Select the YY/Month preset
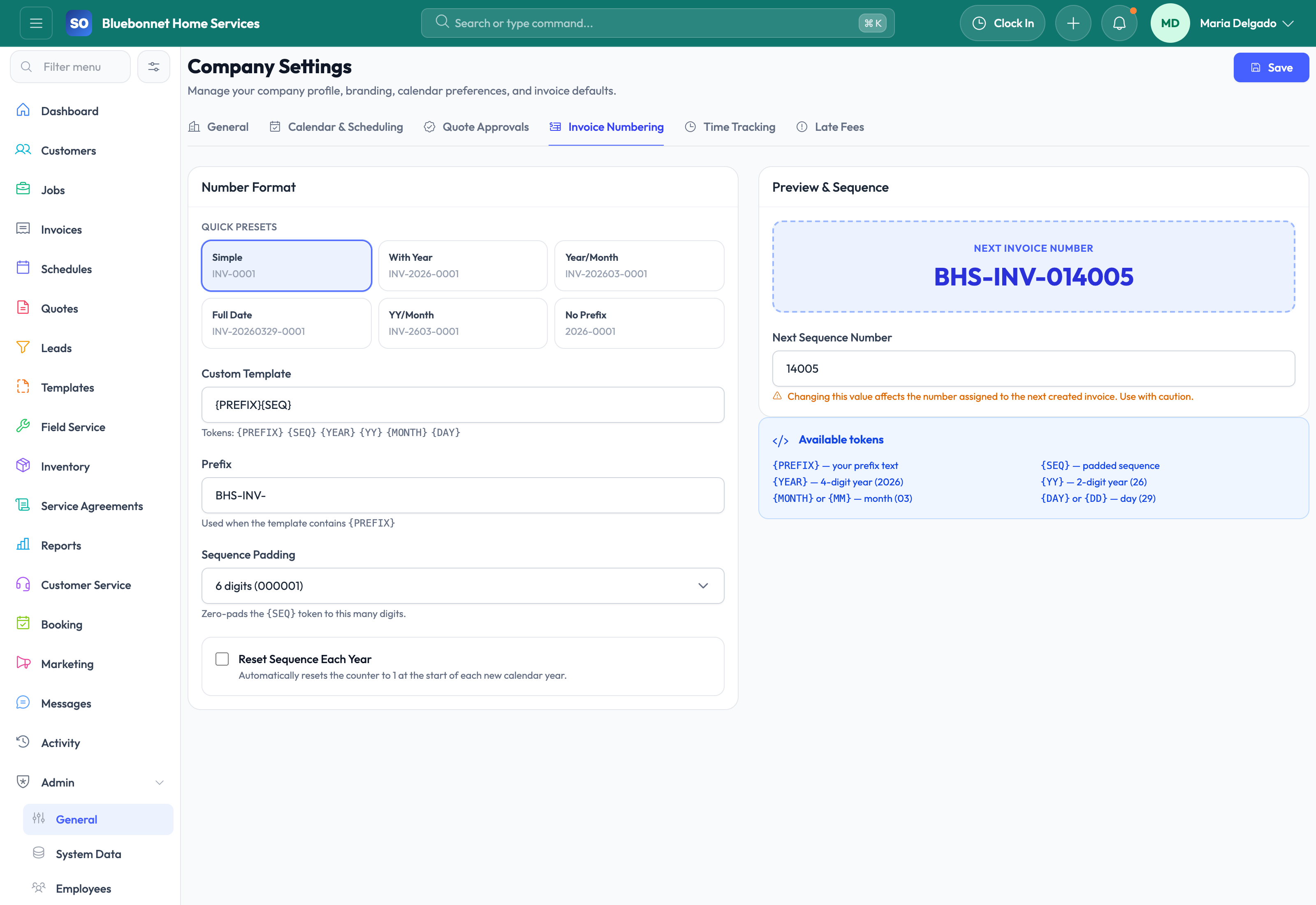The width and height of the screenshot is (1316, 905). click(463, 323)
